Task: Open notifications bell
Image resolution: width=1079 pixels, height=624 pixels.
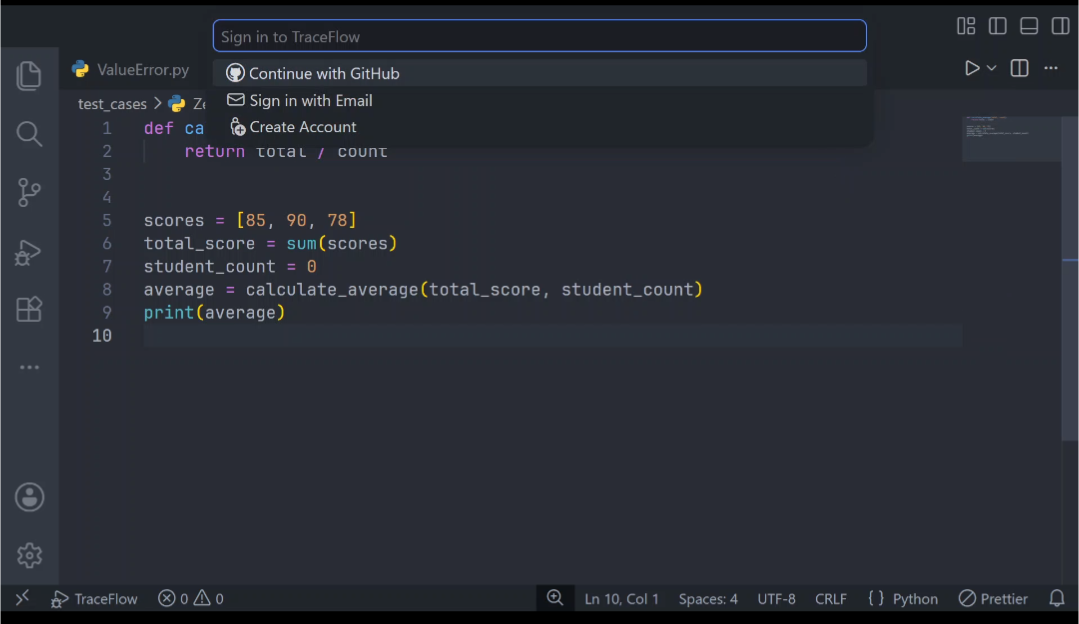Action: click(x=1057, y=599)
